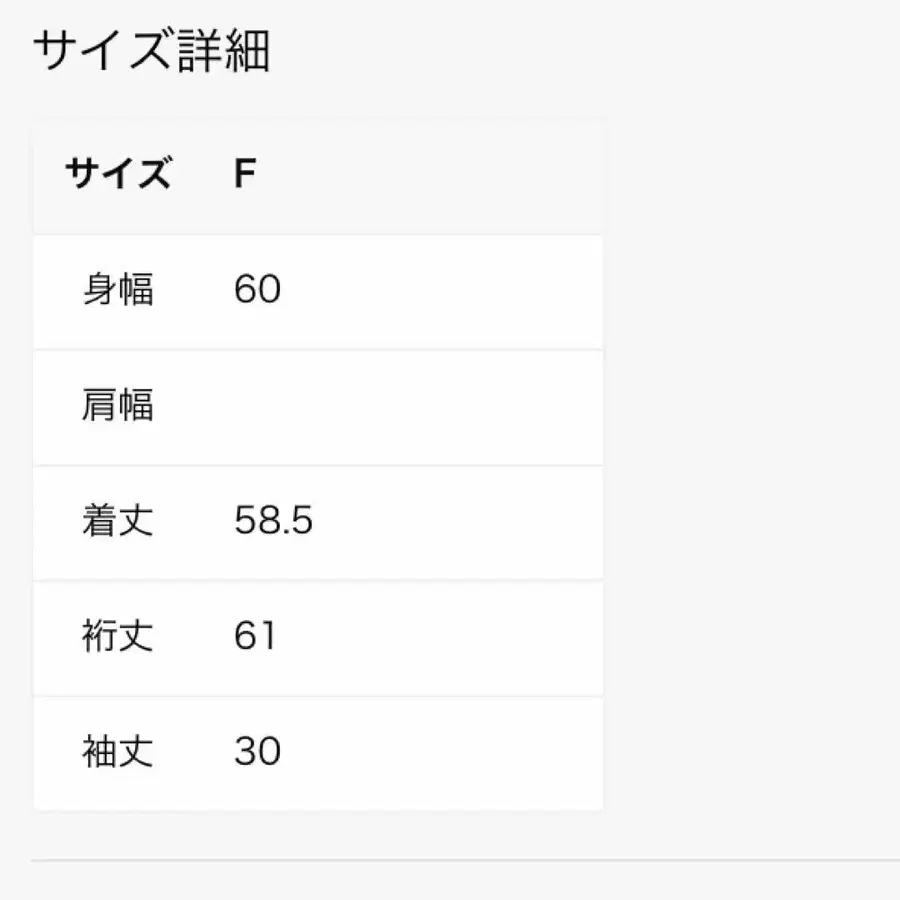Click the 袖丈 value 30
This screenshot has height=900, width=900.
[257, 751]
